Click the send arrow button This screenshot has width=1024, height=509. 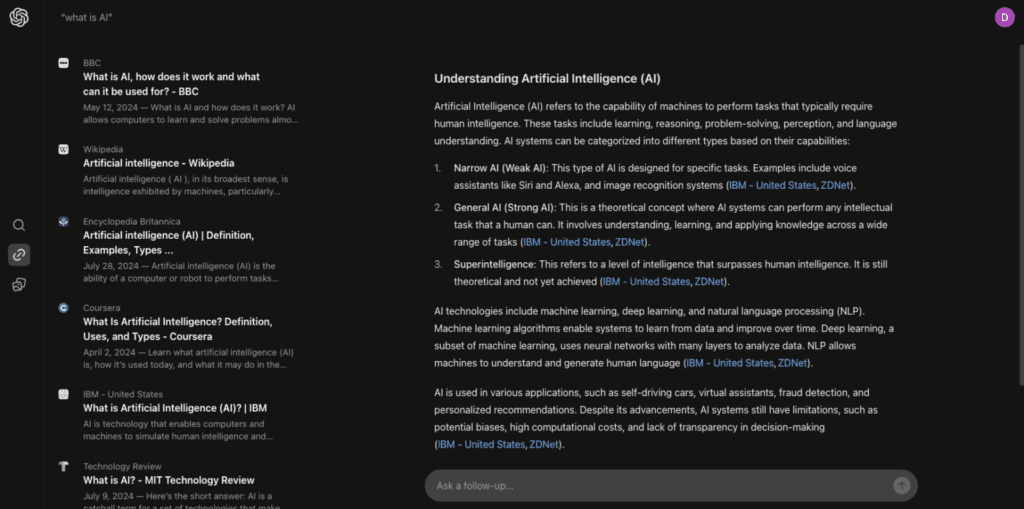click(x=901, y=485)
